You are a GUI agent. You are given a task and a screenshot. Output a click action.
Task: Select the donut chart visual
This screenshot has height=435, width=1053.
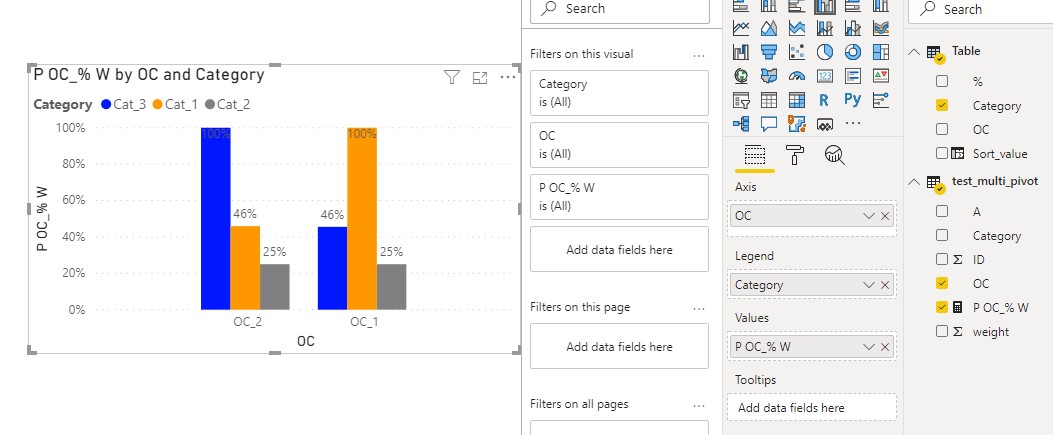(853, 52)
